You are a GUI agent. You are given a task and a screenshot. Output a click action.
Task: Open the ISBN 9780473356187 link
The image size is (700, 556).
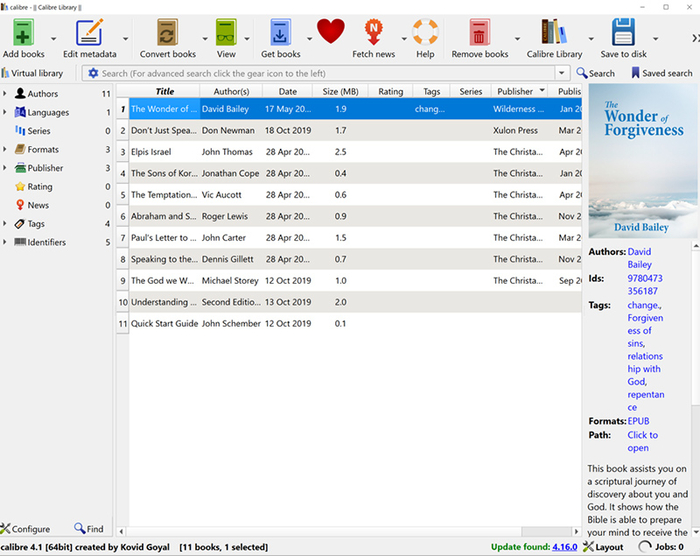pyautogui.click(x=645, y=284)
